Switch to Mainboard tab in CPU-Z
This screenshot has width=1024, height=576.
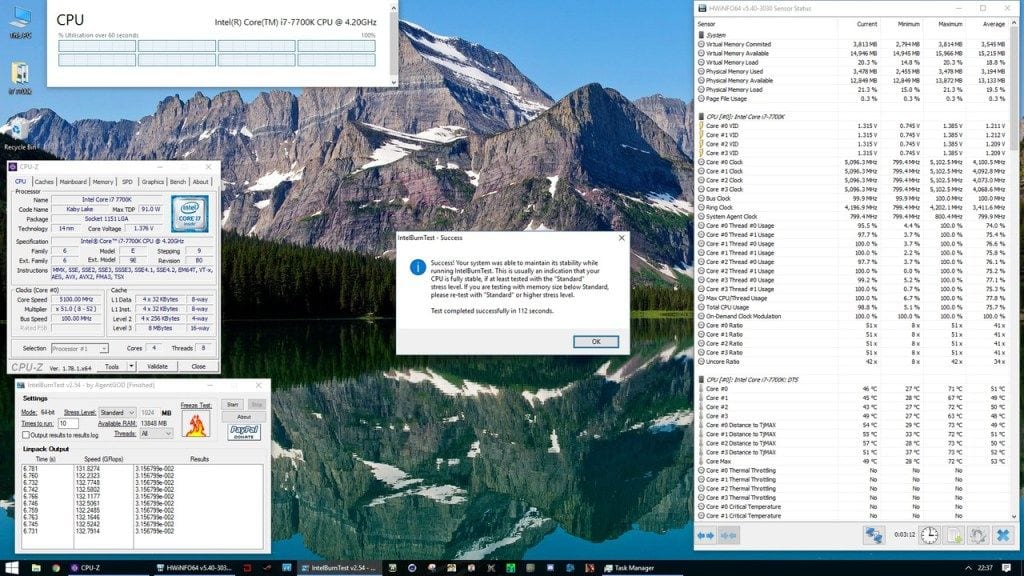(72, 182)
